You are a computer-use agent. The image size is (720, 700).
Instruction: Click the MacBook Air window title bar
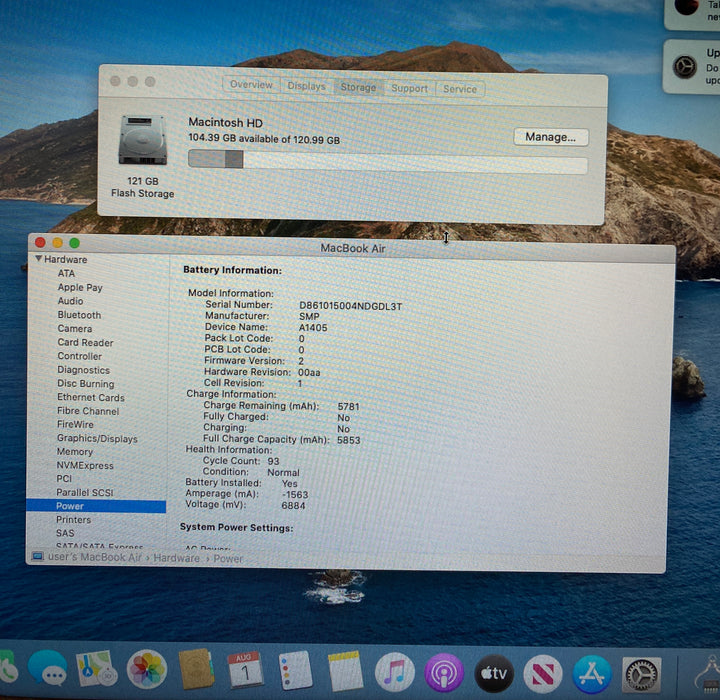tap(353, 248)
